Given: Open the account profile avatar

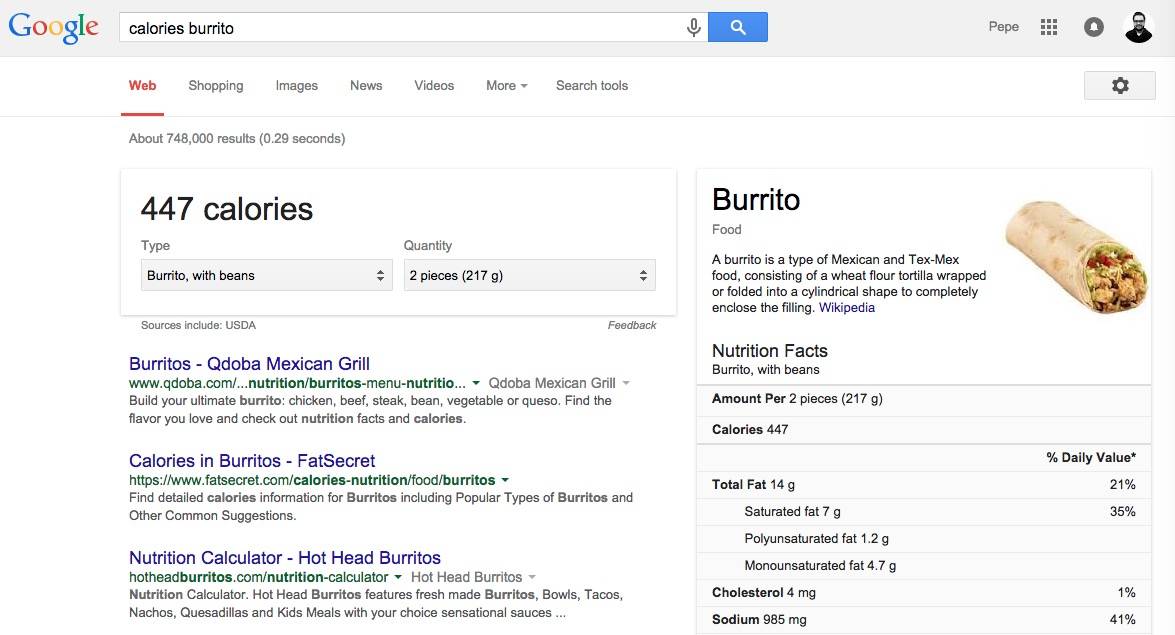Looking at the screenshot, I should tap(1138, 27).
